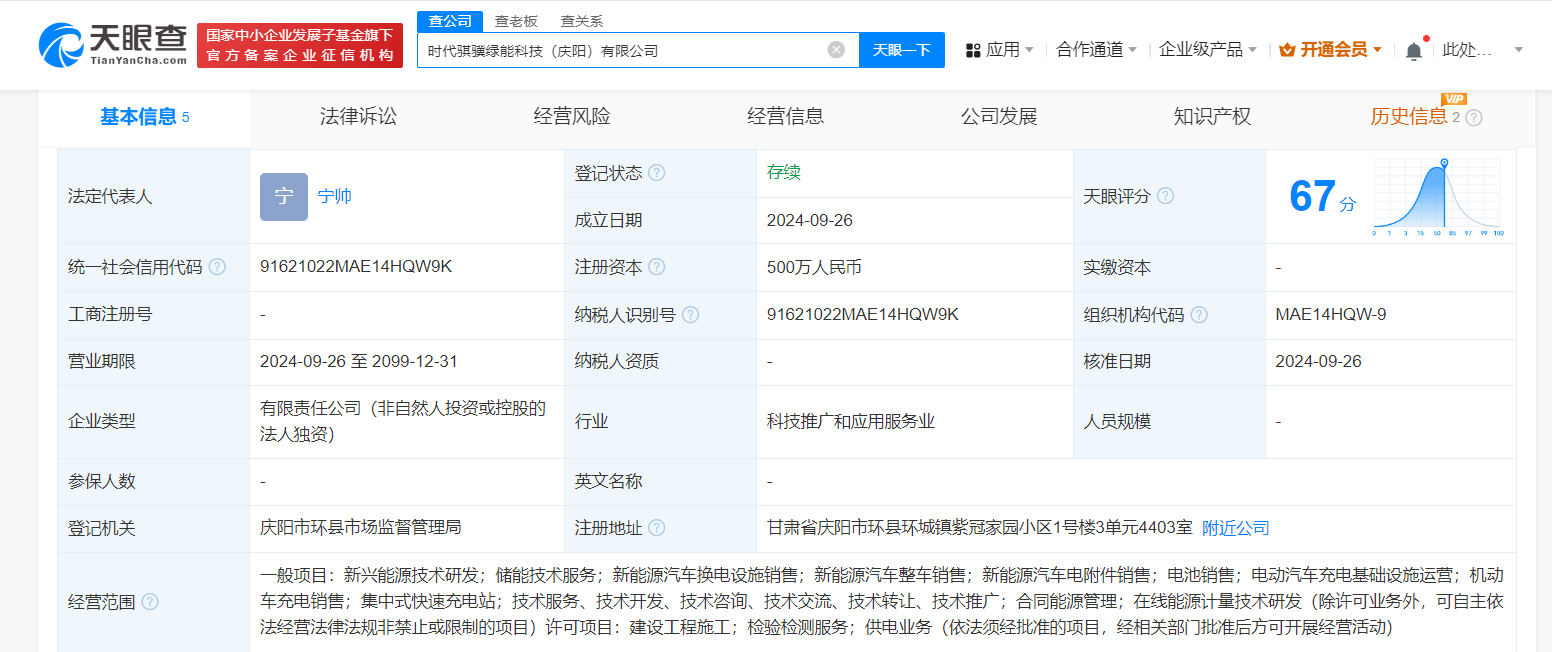Viewport: 1552px width, 652px height.
Task: Click the TianYanCha logo
Action: point(112,44)
